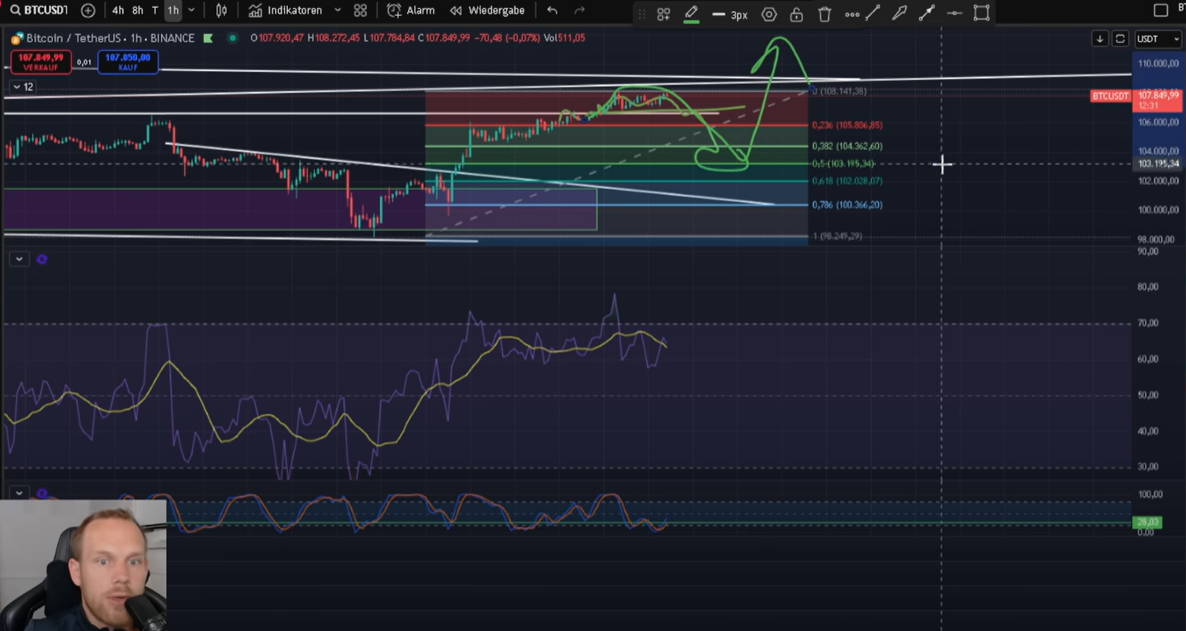Toggle the drawing lock icon
The width and height of the screenshot is (1186, 631).
click(x=796, y=14)
